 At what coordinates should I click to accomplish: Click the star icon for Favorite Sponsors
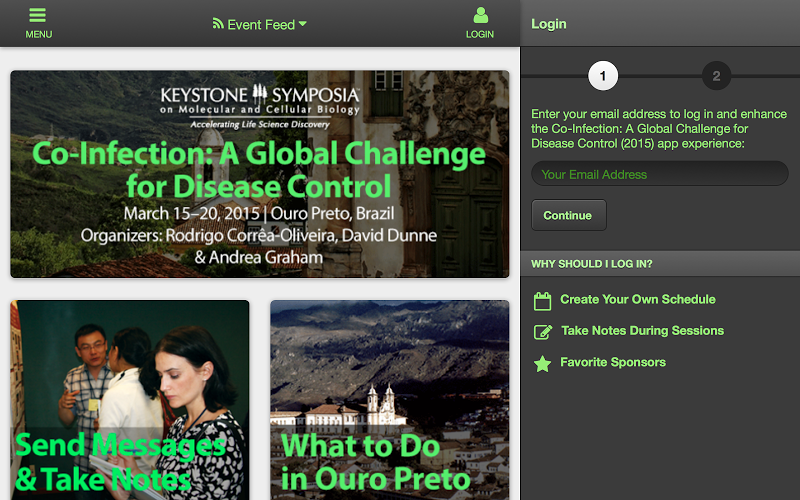(x=542, y=364)
